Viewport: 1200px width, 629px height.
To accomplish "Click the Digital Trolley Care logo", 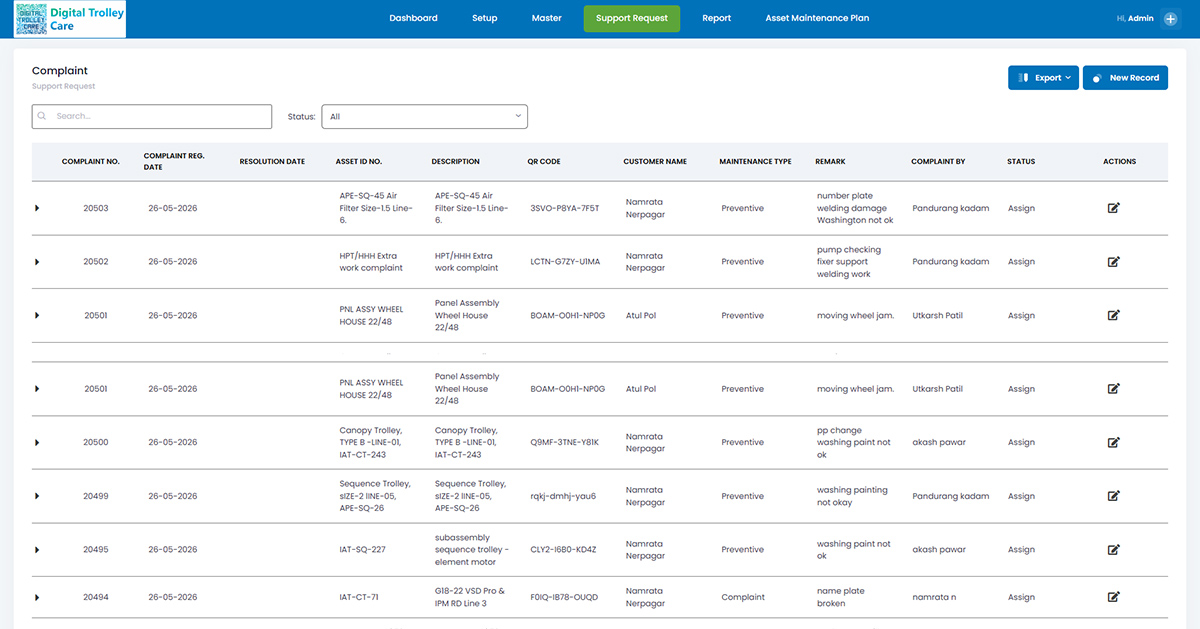I will pos(70,19).
